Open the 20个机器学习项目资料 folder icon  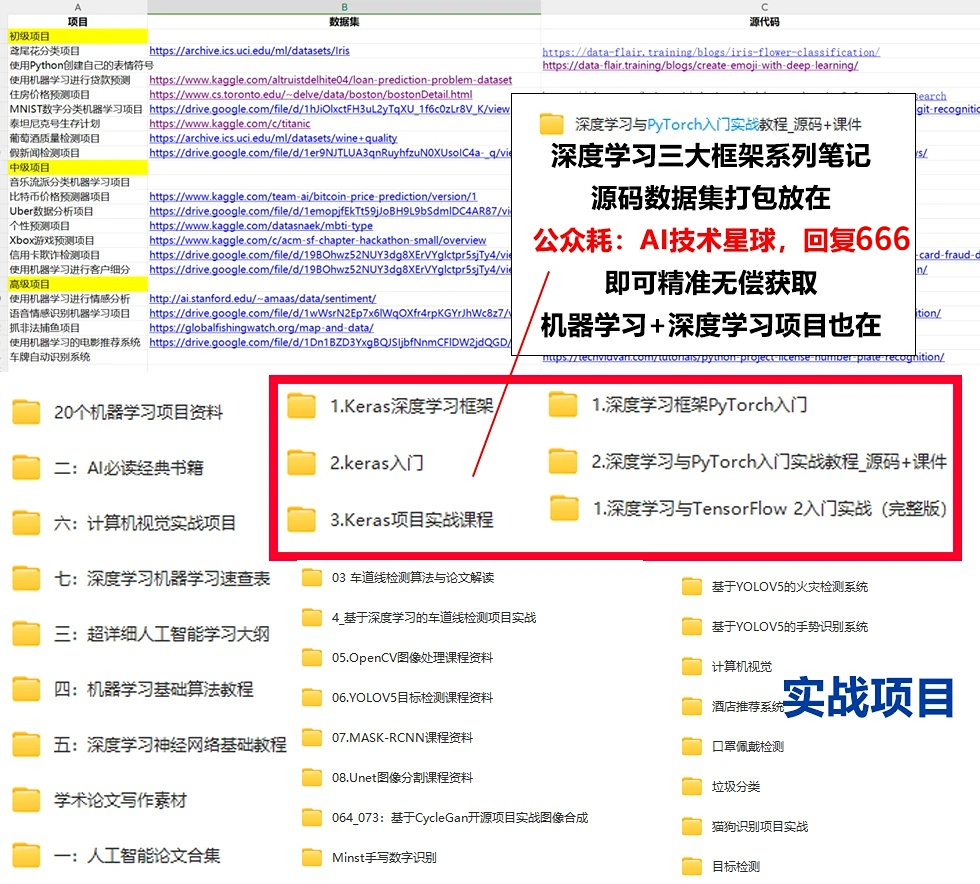tap(26, 412)
